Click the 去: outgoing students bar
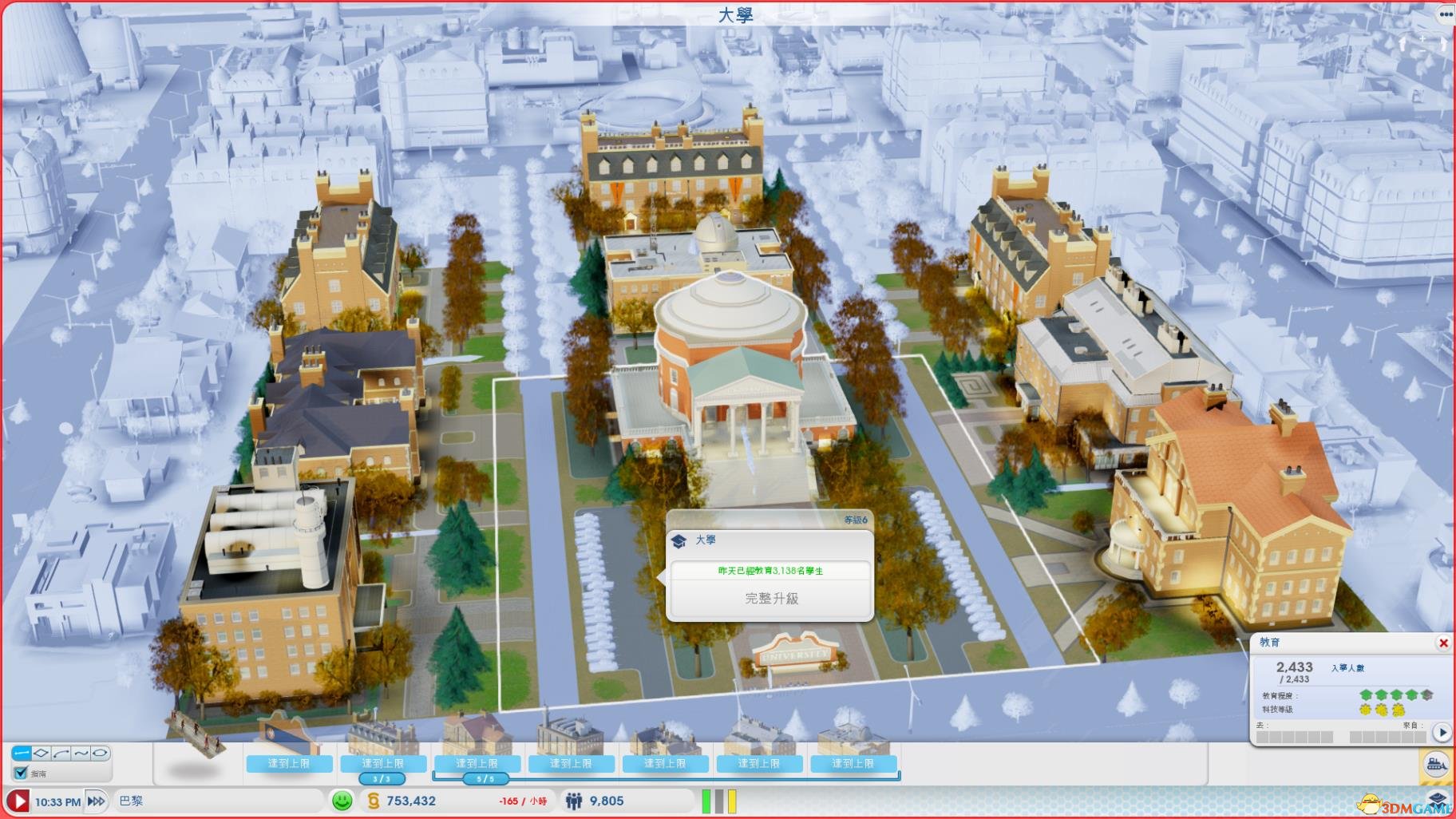The image size is (1456, 819). (1295, 736)
